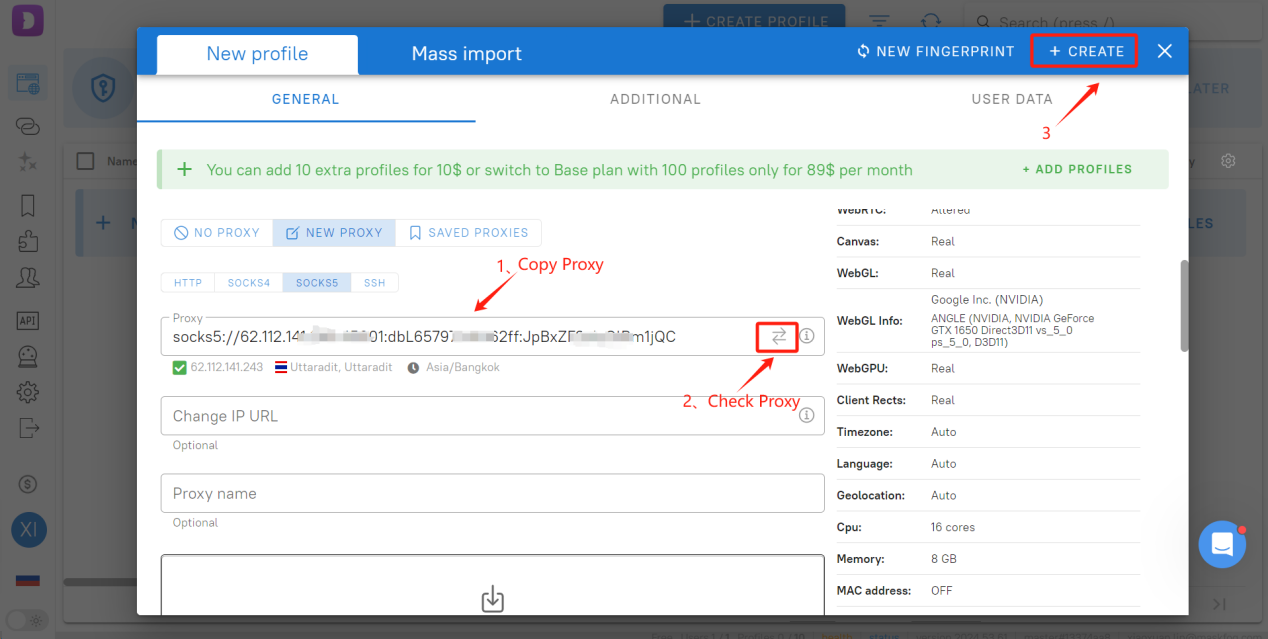Open the API section from sidebar
Image resolution: width=1268 pixels, height=639 pixels.
[x=27, y=320]
